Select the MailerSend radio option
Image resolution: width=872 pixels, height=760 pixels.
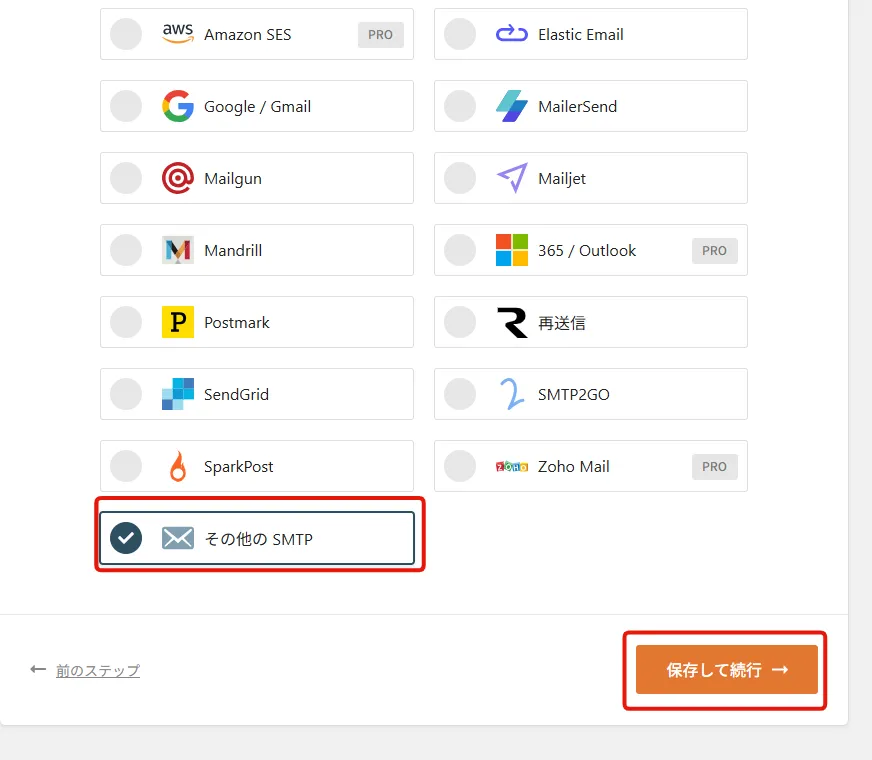(x=460, y=106)
